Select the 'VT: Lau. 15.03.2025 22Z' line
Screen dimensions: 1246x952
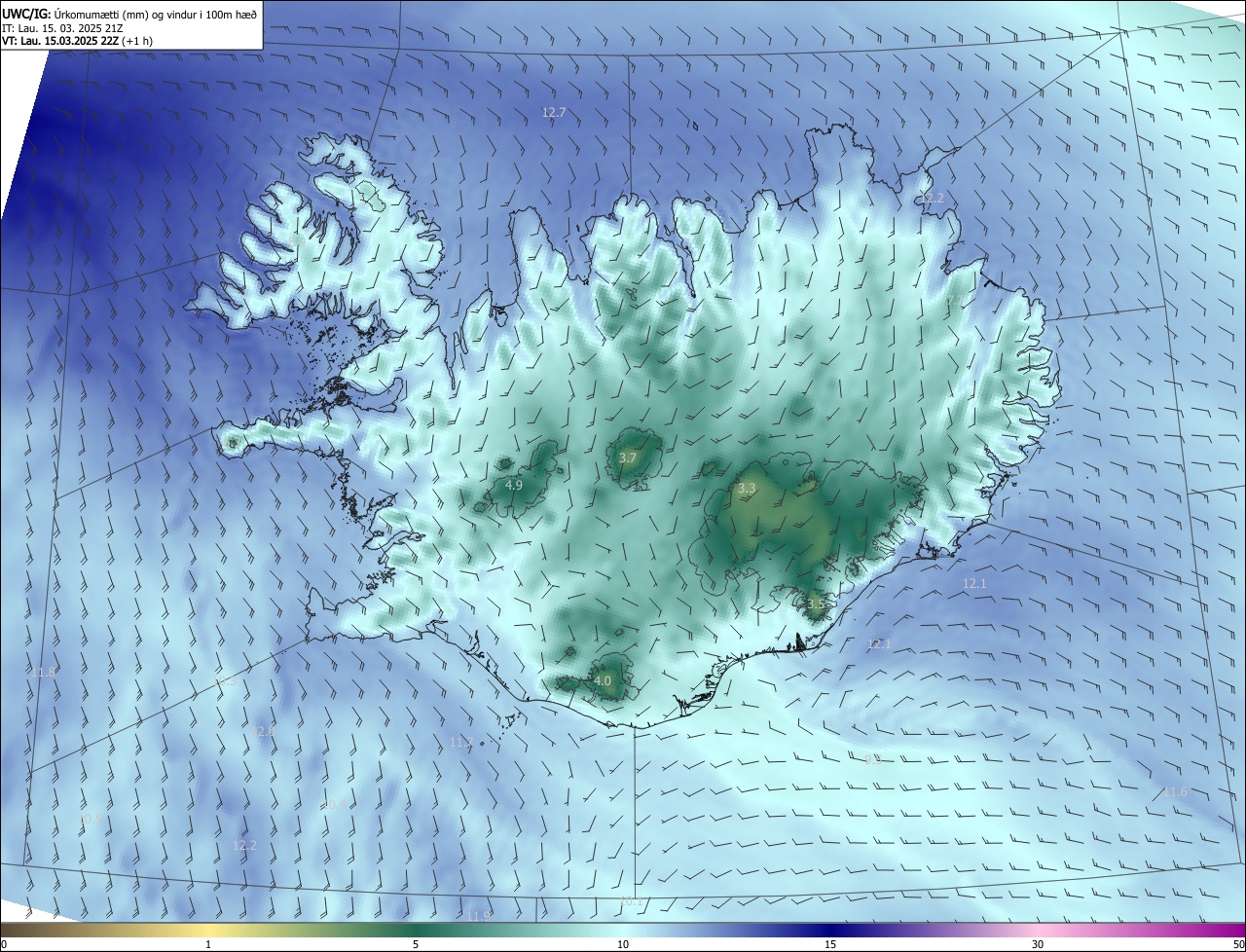coord(60,41)
